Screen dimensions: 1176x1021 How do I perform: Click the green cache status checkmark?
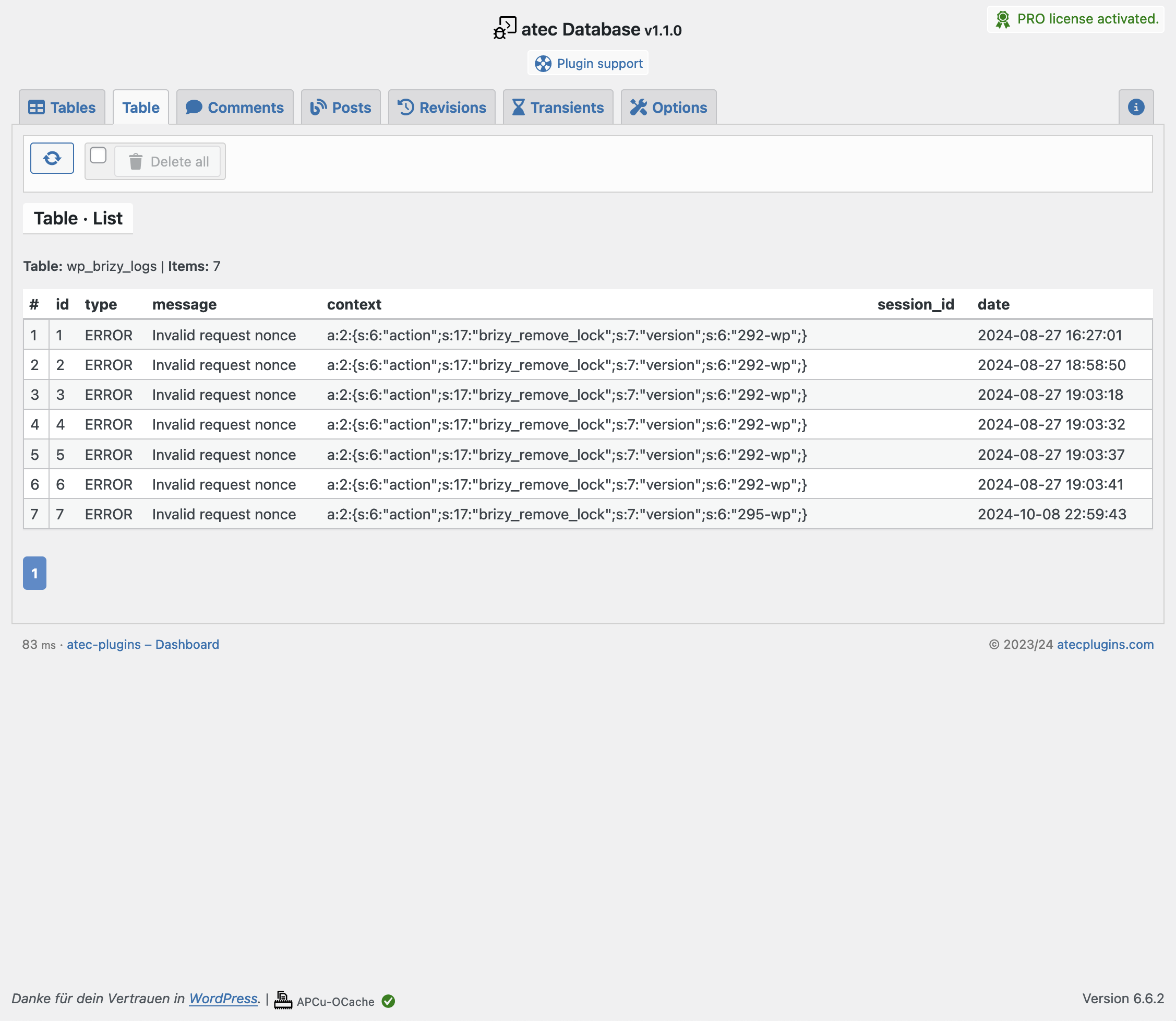[388, 1001]
